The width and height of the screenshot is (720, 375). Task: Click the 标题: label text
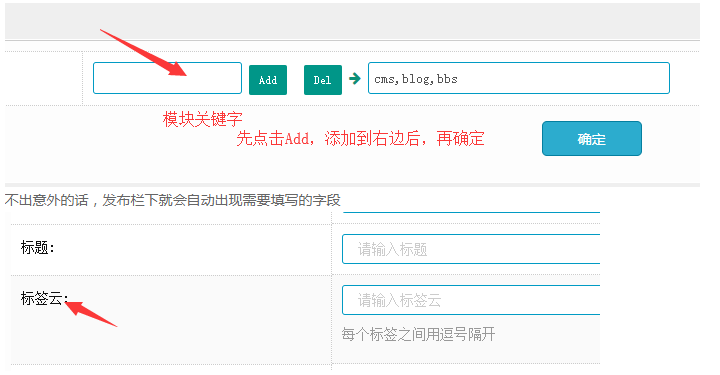click(x=38, y=248)
